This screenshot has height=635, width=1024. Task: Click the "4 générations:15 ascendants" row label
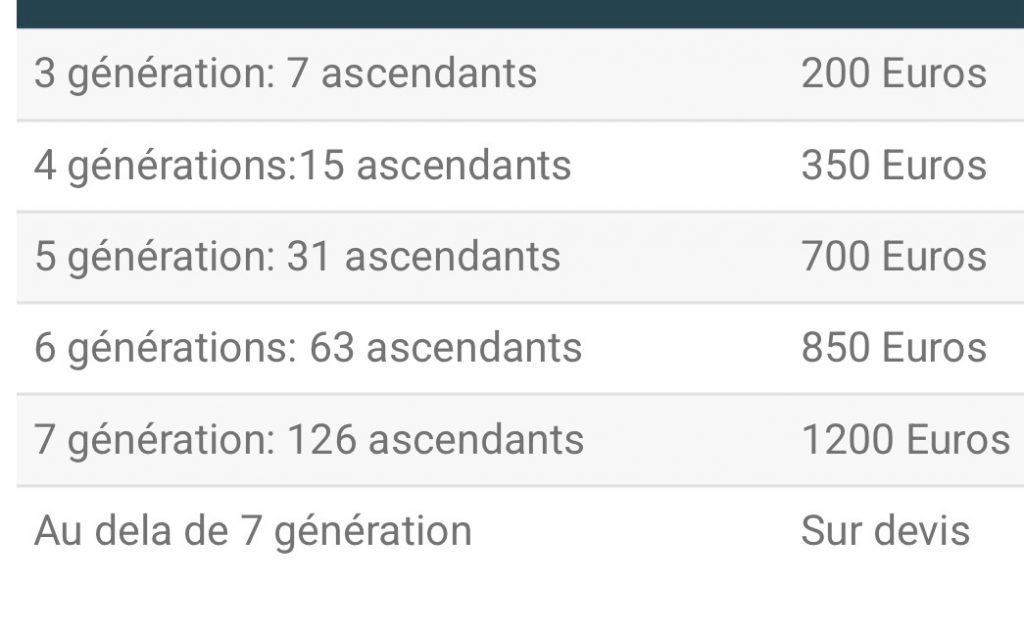tap(302, 166)
